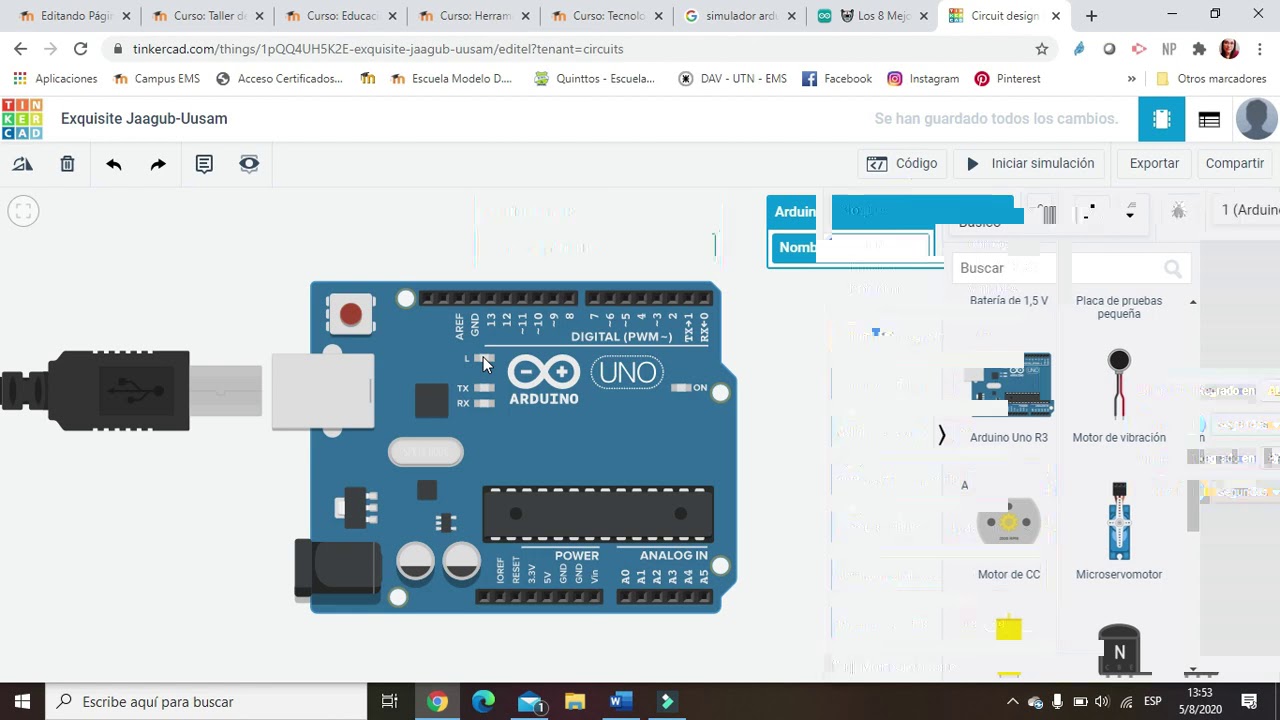
Task: Switch to the simulador ardu tab
Action: coord(740,16)
